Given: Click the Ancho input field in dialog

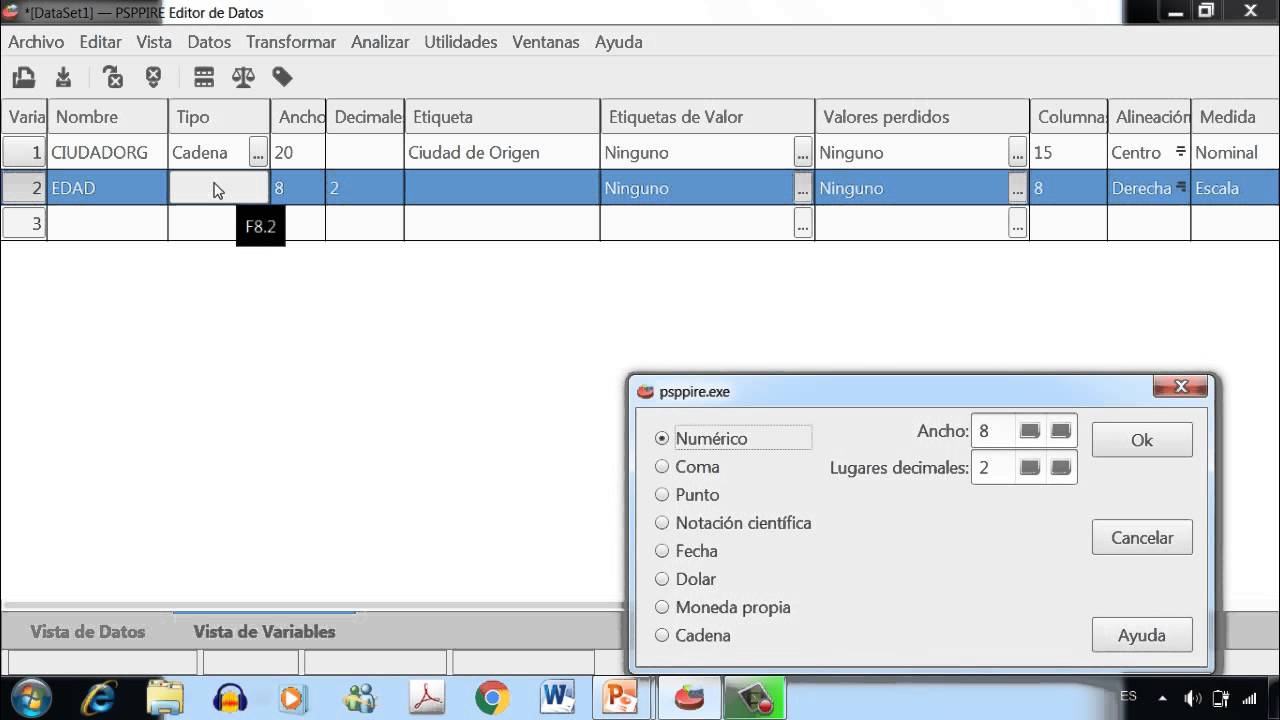Looking at the screenshot, I should point(994,431).
